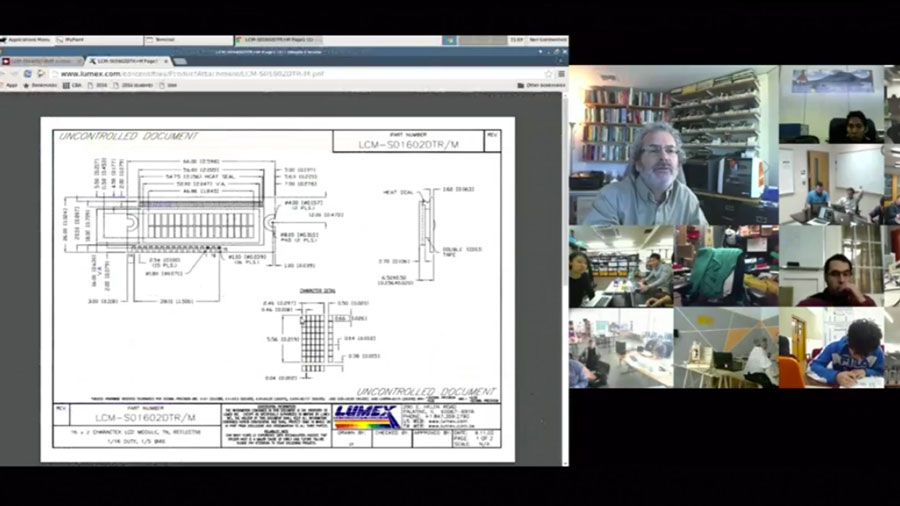
Task: Minimize the Chrome window
Action: tap(549, 52)
